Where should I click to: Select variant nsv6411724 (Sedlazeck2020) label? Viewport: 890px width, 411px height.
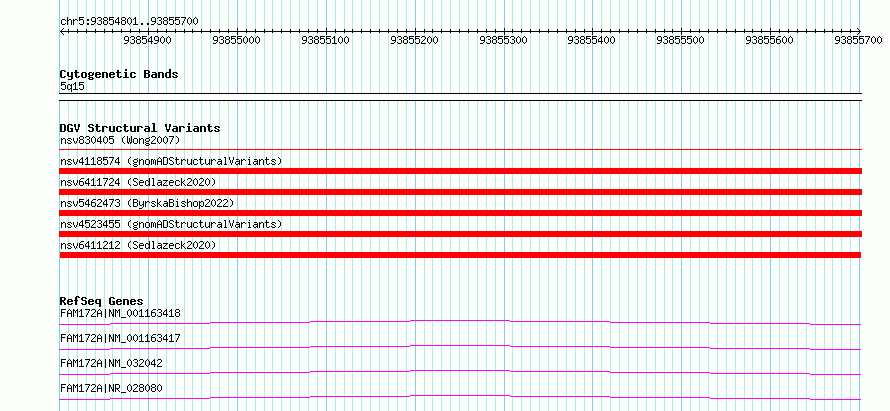click(x=138, y=182)
